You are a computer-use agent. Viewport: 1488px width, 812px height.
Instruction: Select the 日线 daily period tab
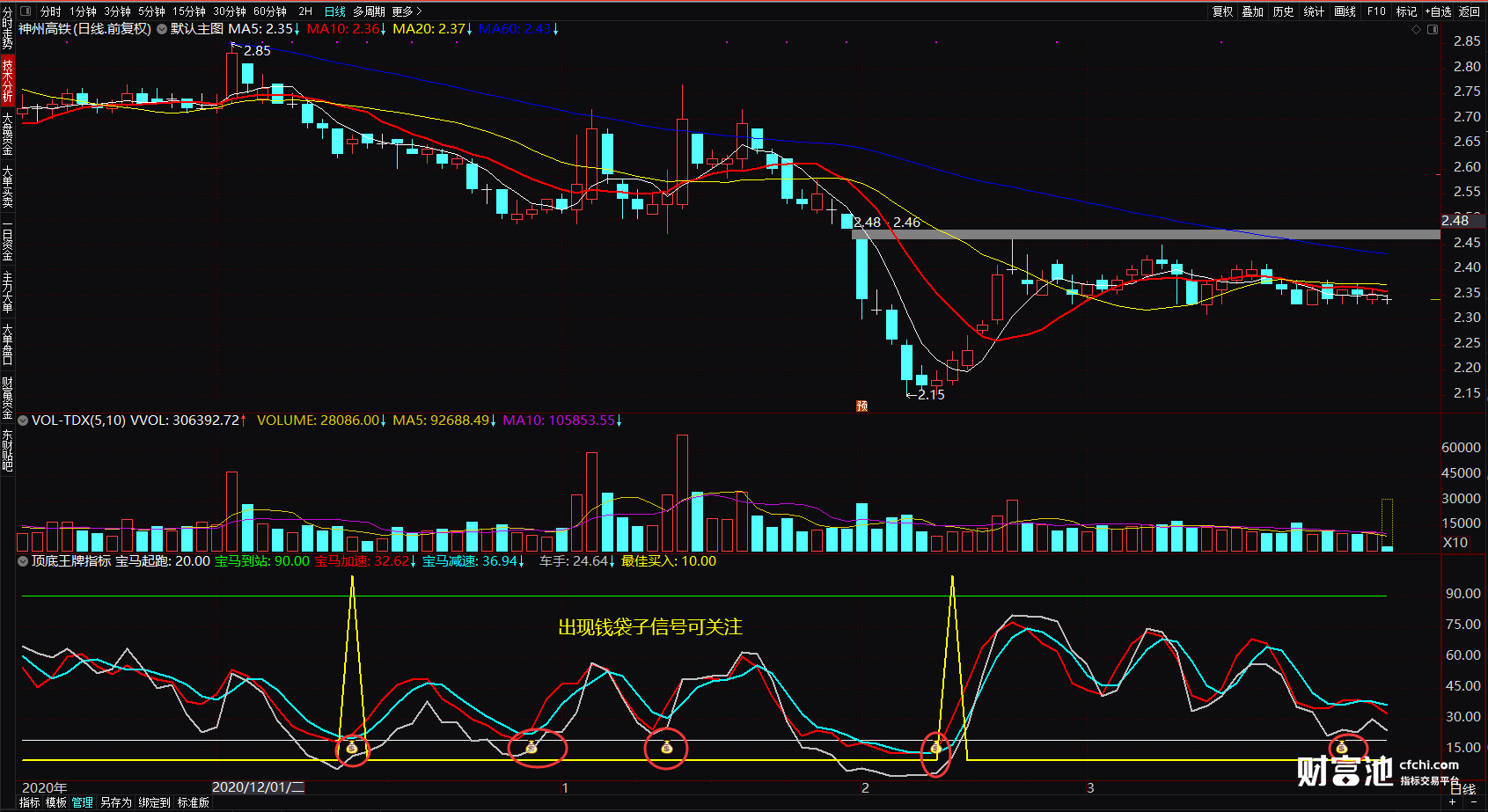click(334, 11)
